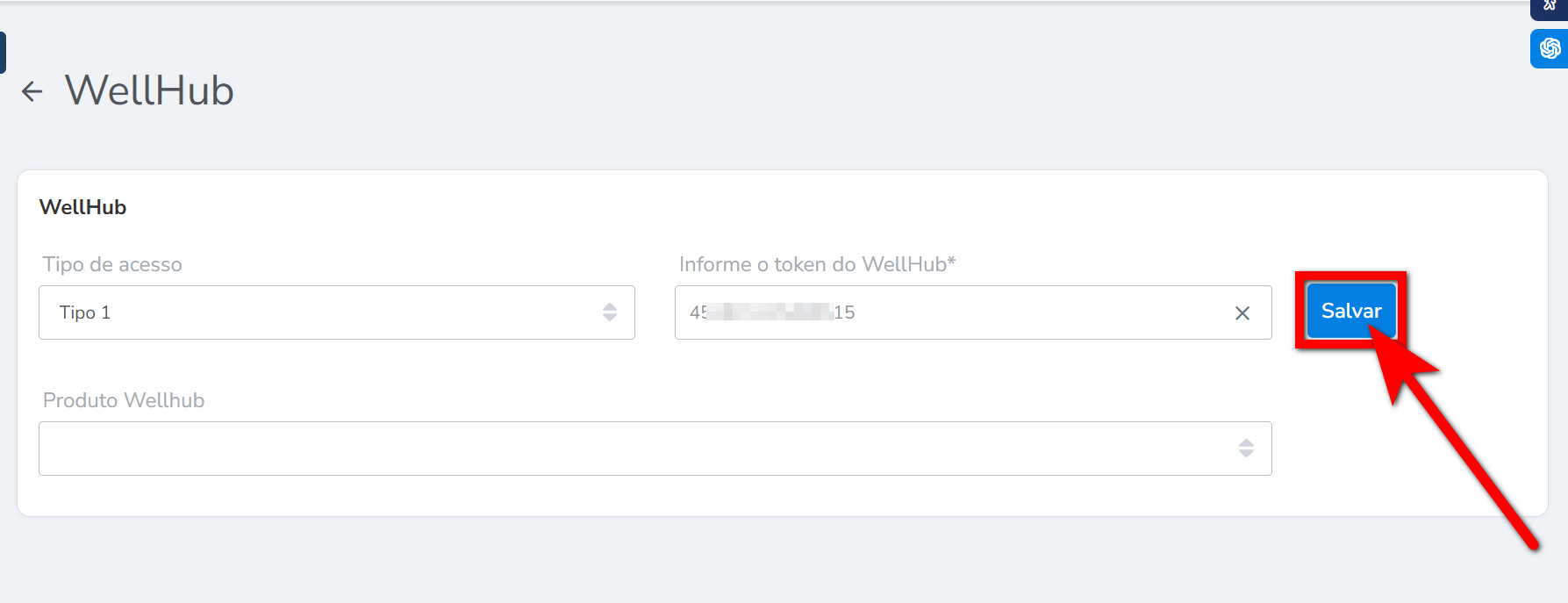Screen dimensions: 1568x603
Task: Click the masked token value ending in 15
Action: point(772,312)
